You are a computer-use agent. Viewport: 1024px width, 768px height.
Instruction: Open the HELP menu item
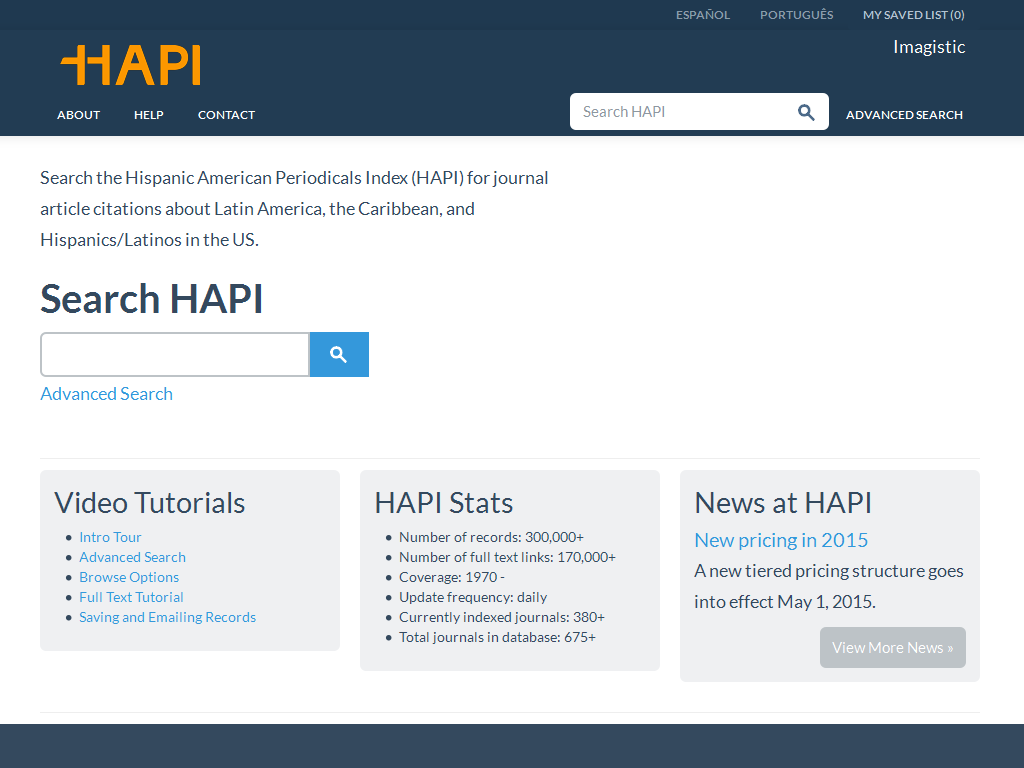148,114
